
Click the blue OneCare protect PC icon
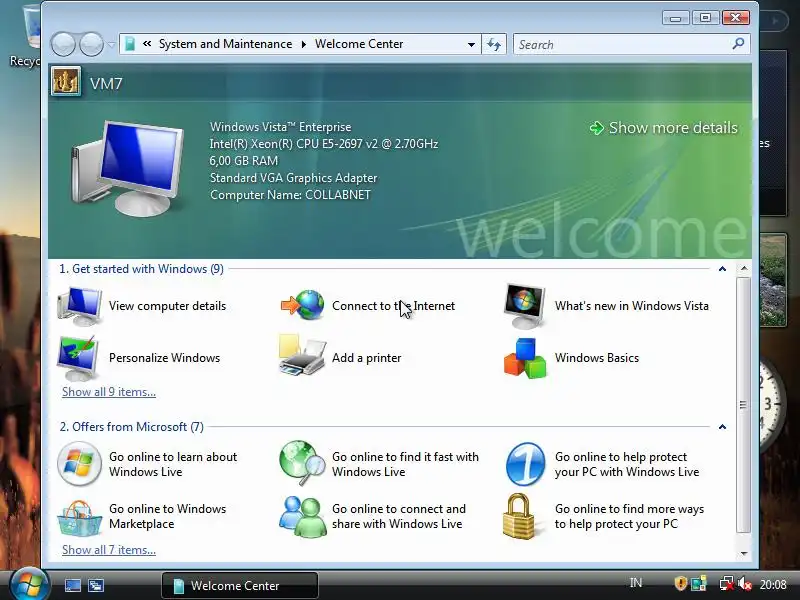[525, 464]
